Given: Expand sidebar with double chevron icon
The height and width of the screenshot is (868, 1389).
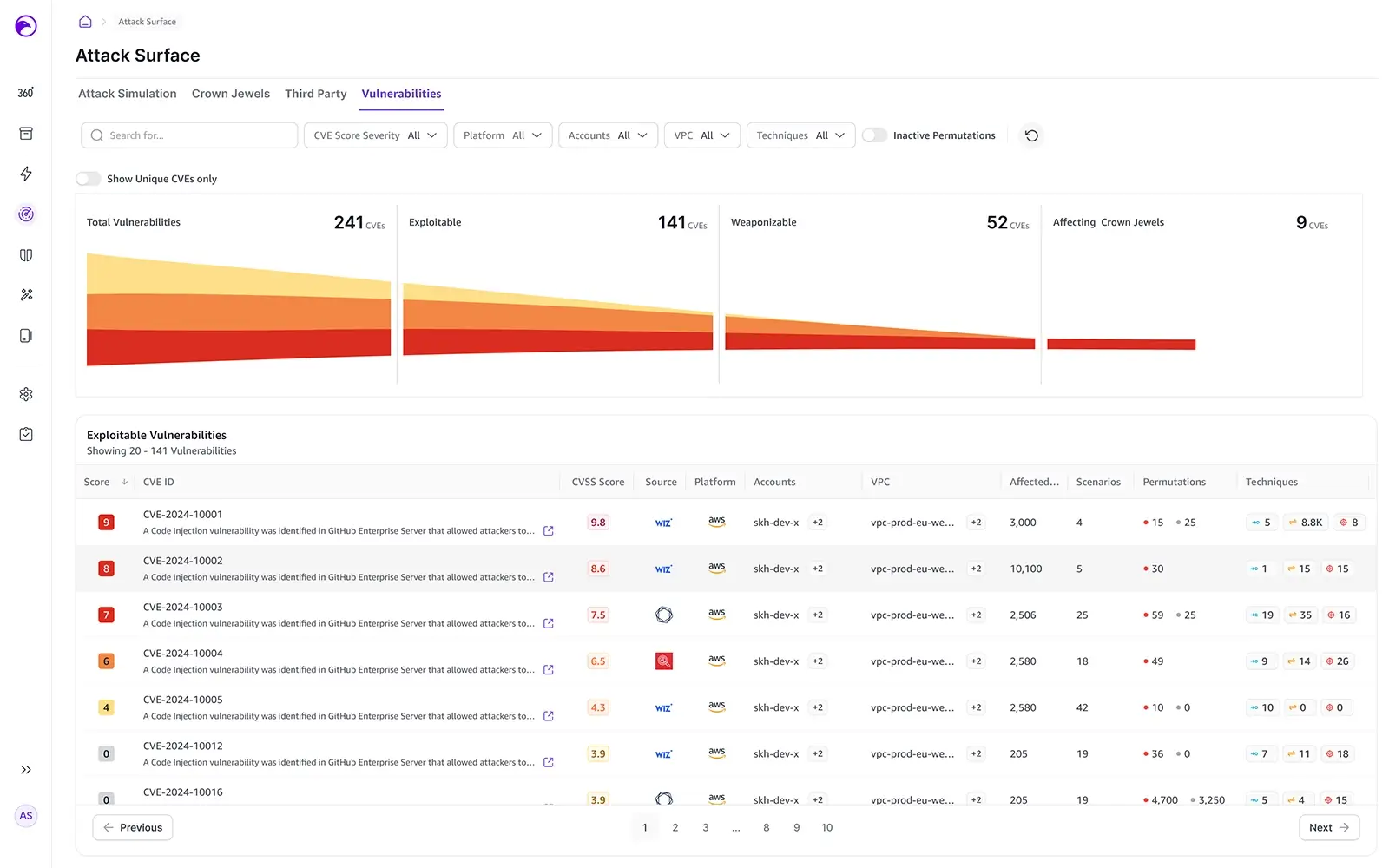Looking at the screenshot, I should [26, 770].
